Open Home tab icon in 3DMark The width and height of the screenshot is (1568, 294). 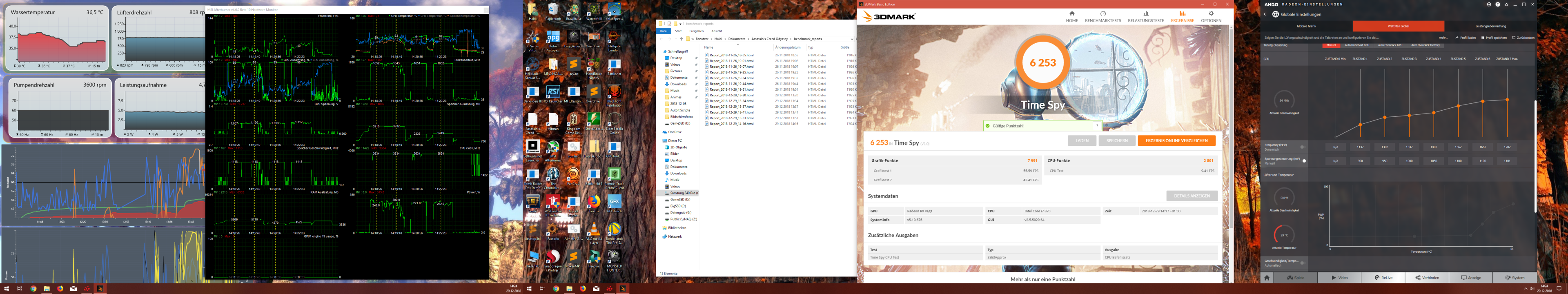pyautogui.click(x=1072, y=16)
